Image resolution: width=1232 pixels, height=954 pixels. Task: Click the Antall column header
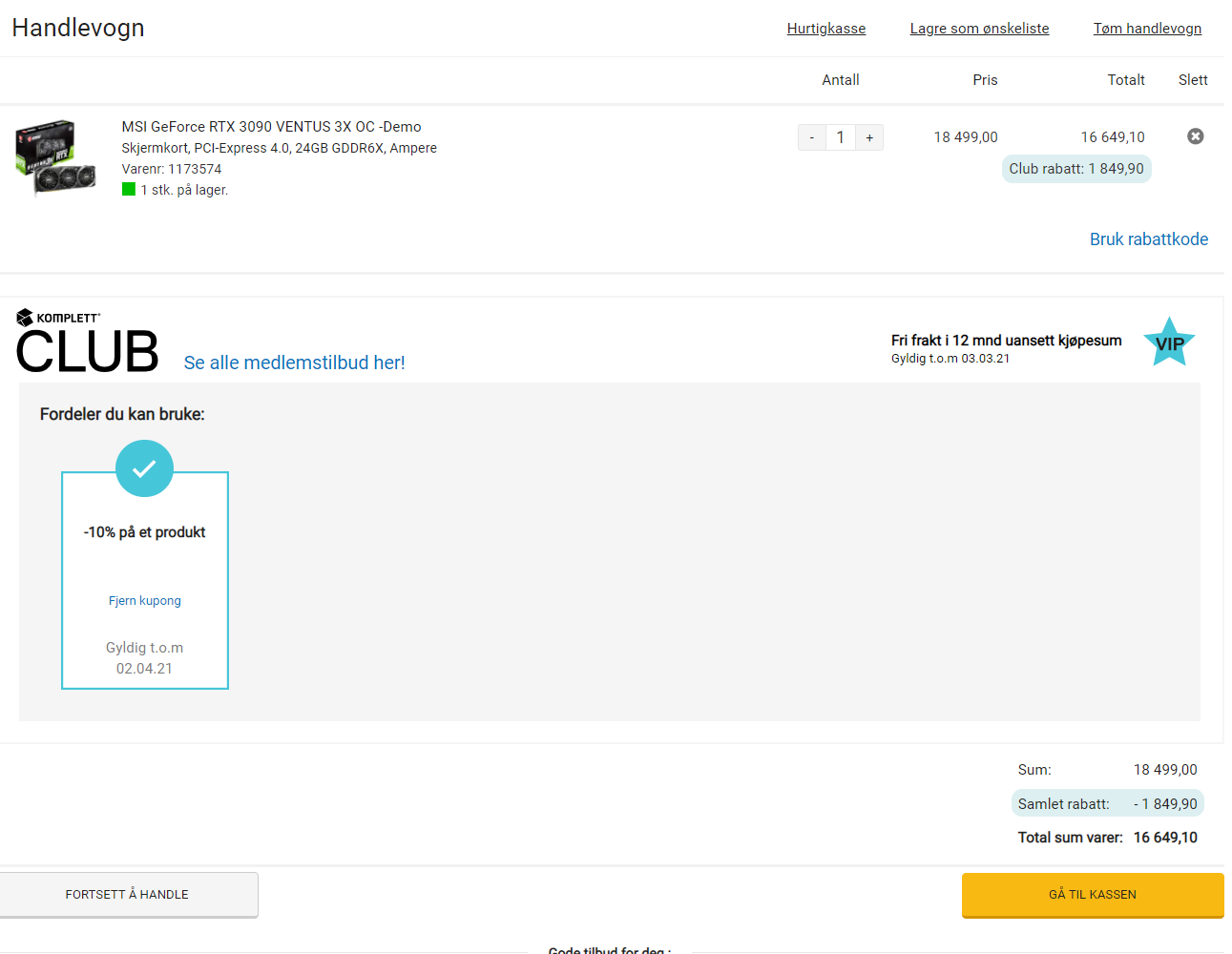pyautogui.click(x=841, y=80)
